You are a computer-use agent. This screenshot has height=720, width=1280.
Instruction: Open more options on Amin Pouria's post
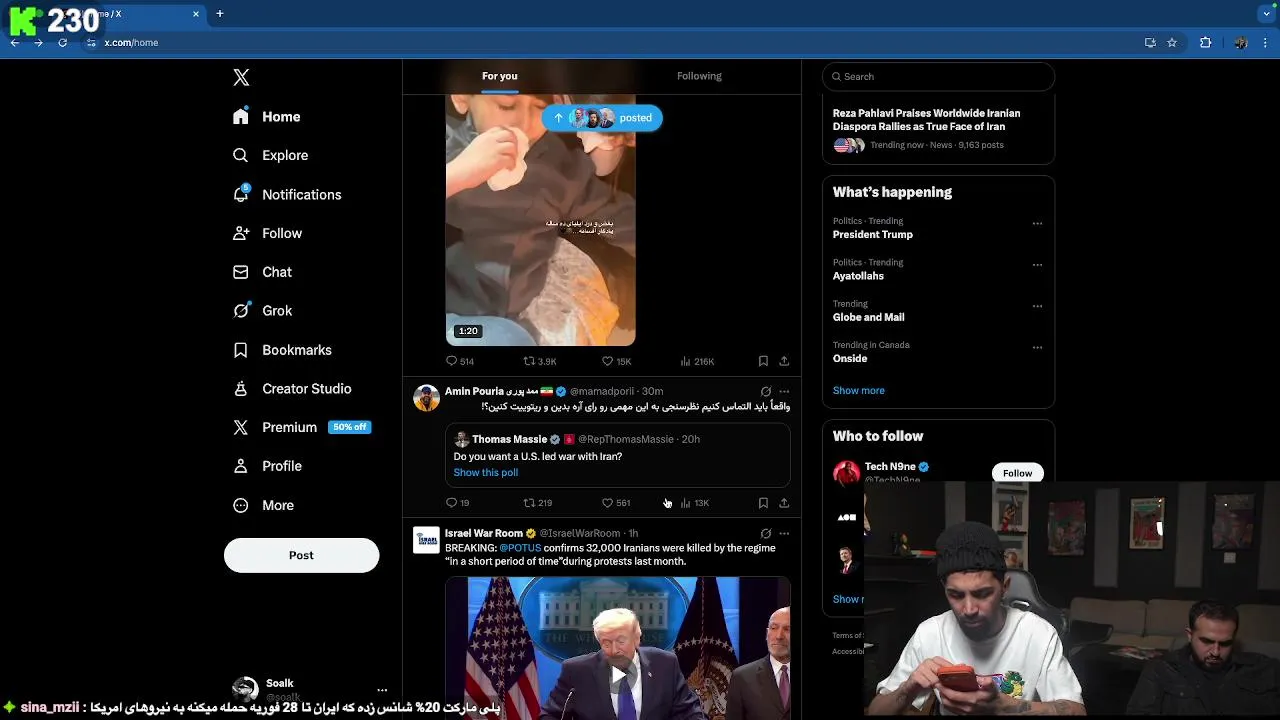coord(784,391)
